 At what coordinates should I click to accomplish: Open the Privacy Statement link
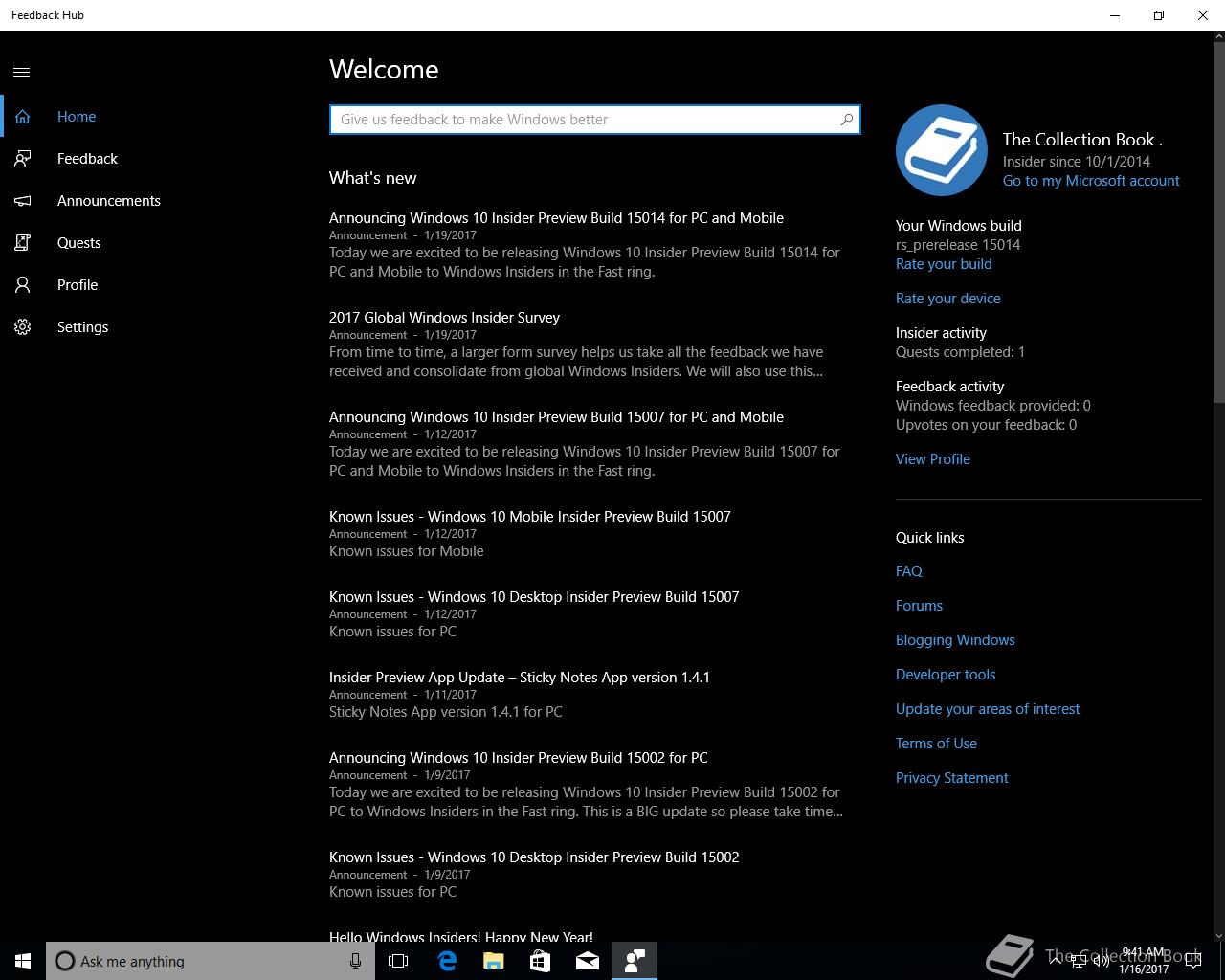(952, 778)
